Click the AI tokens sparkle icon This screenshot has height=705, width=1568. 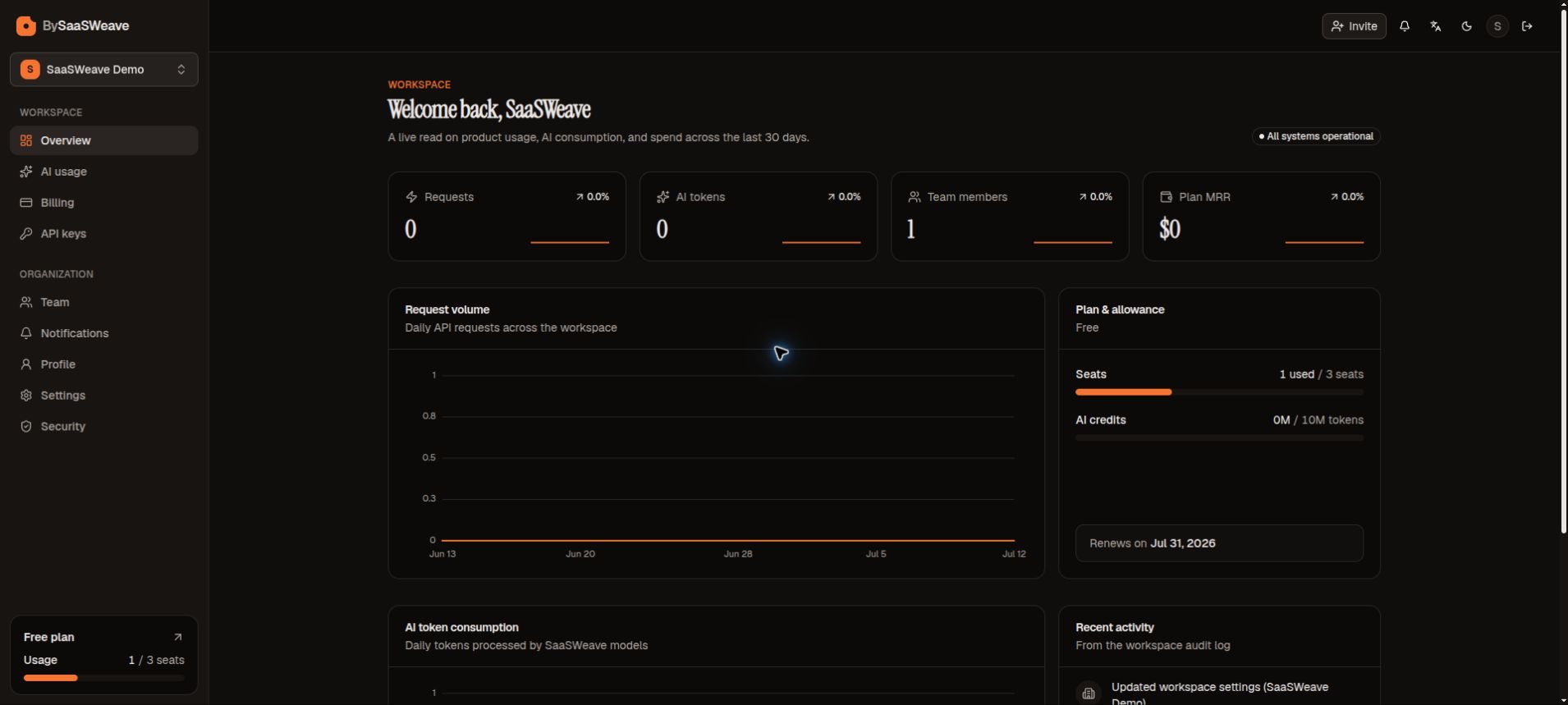coord(663,197)
